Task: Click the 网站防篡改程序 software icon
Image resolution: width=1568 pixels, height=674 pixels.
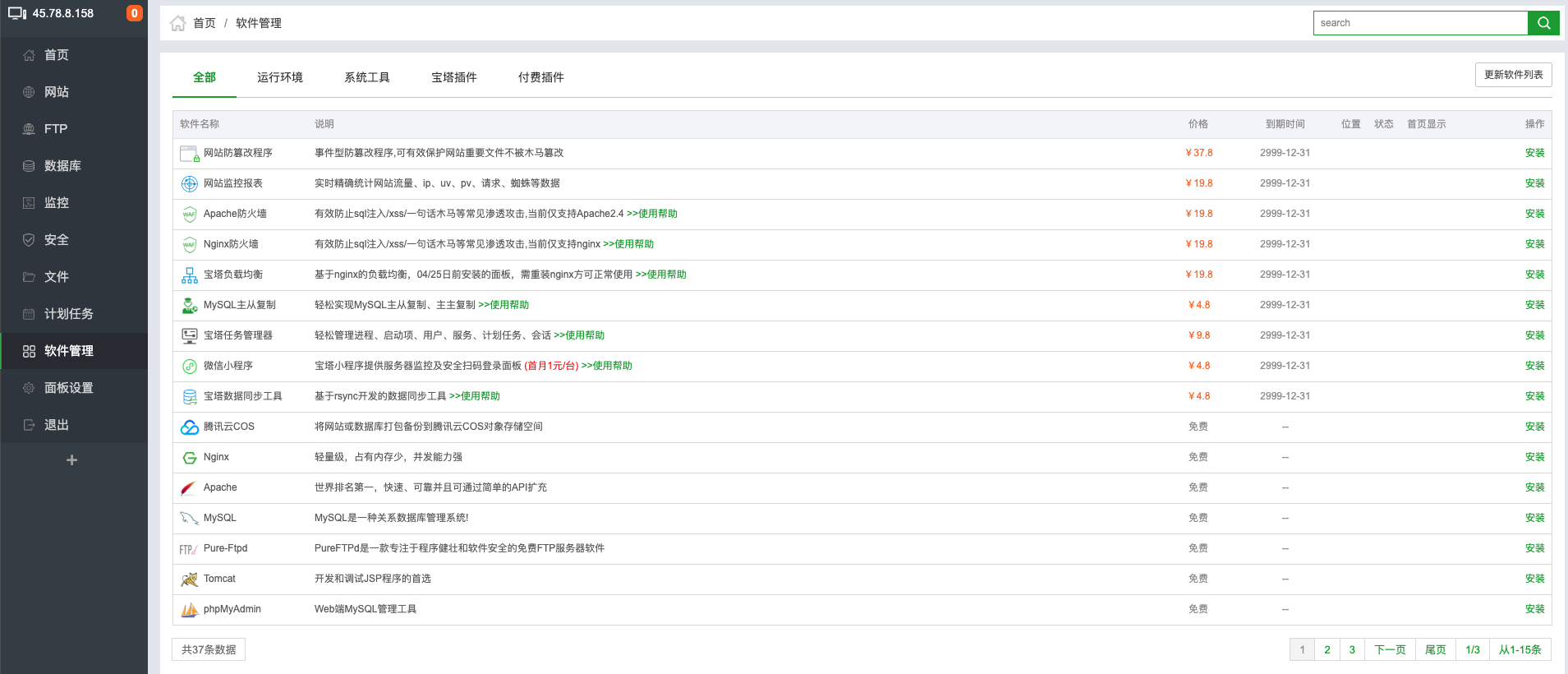Action: pos(190,154)
